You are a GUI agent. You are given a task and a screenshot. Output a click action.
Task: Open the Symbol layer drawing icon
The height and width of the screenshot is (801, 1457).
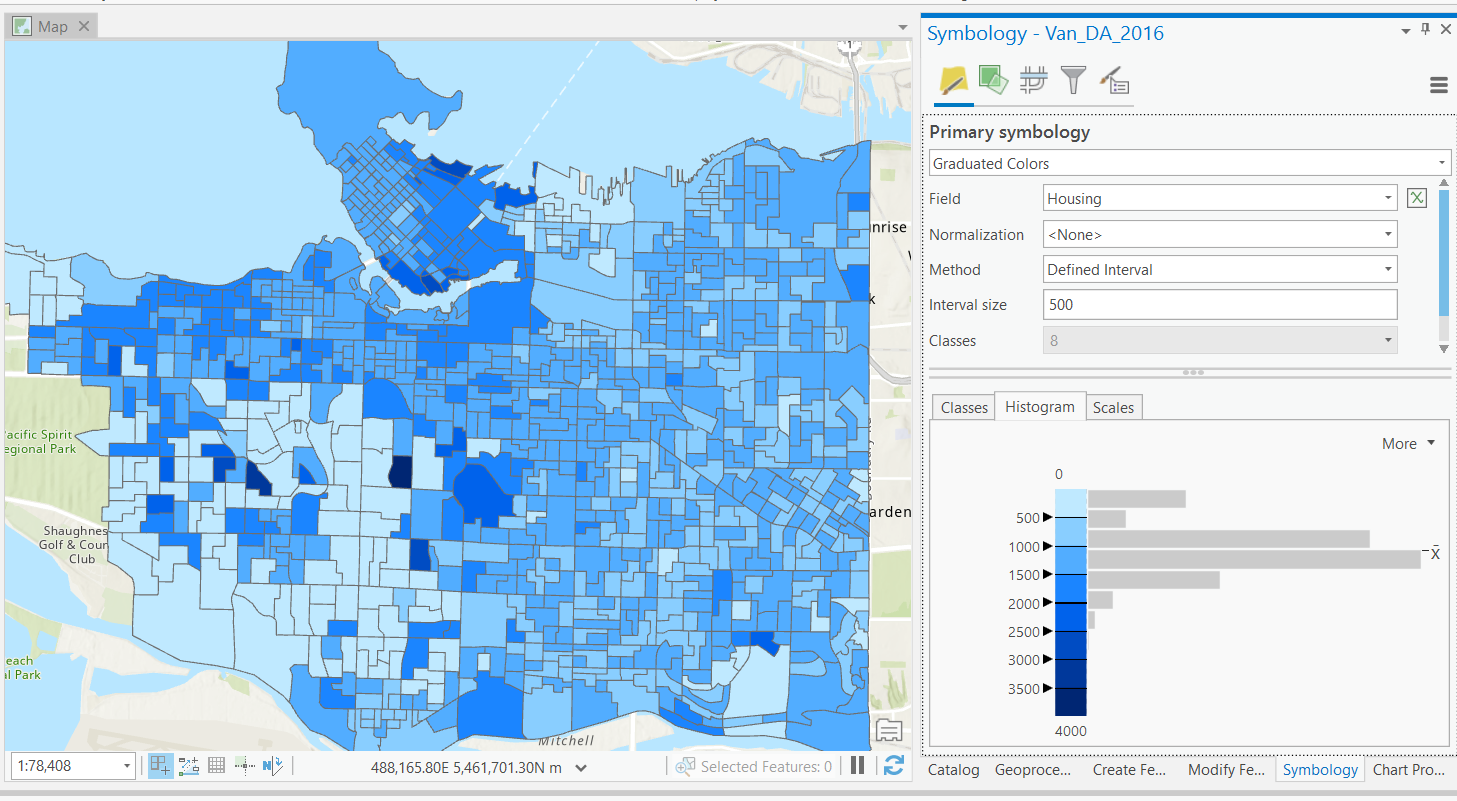click(x=1033, y=80)
